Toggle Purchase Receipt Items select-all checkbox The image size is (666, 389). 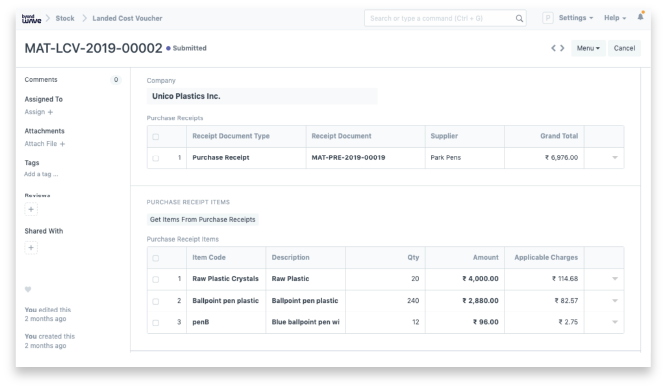155,258
